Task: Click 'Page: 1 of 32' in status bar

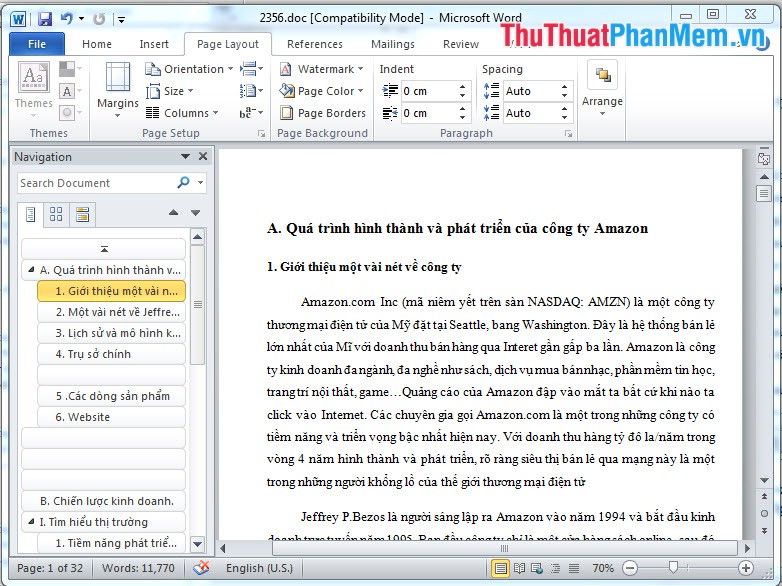Action: click(x=50, y=568)
